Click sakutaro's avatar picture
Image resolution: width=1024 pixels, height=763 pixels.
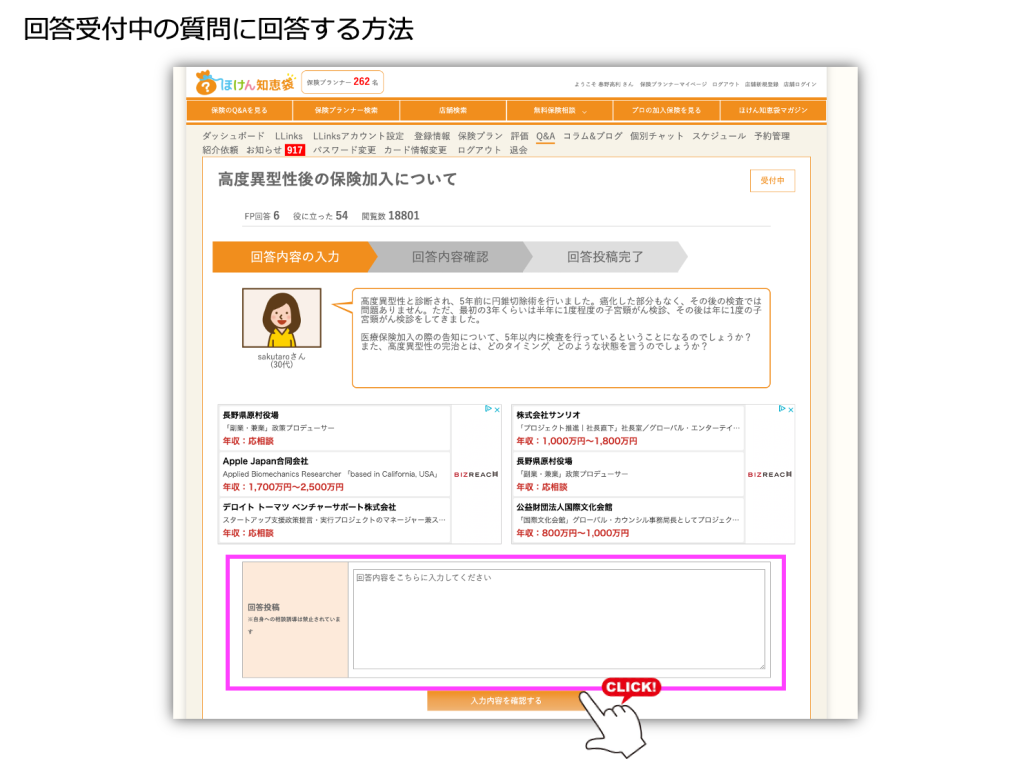281,317
